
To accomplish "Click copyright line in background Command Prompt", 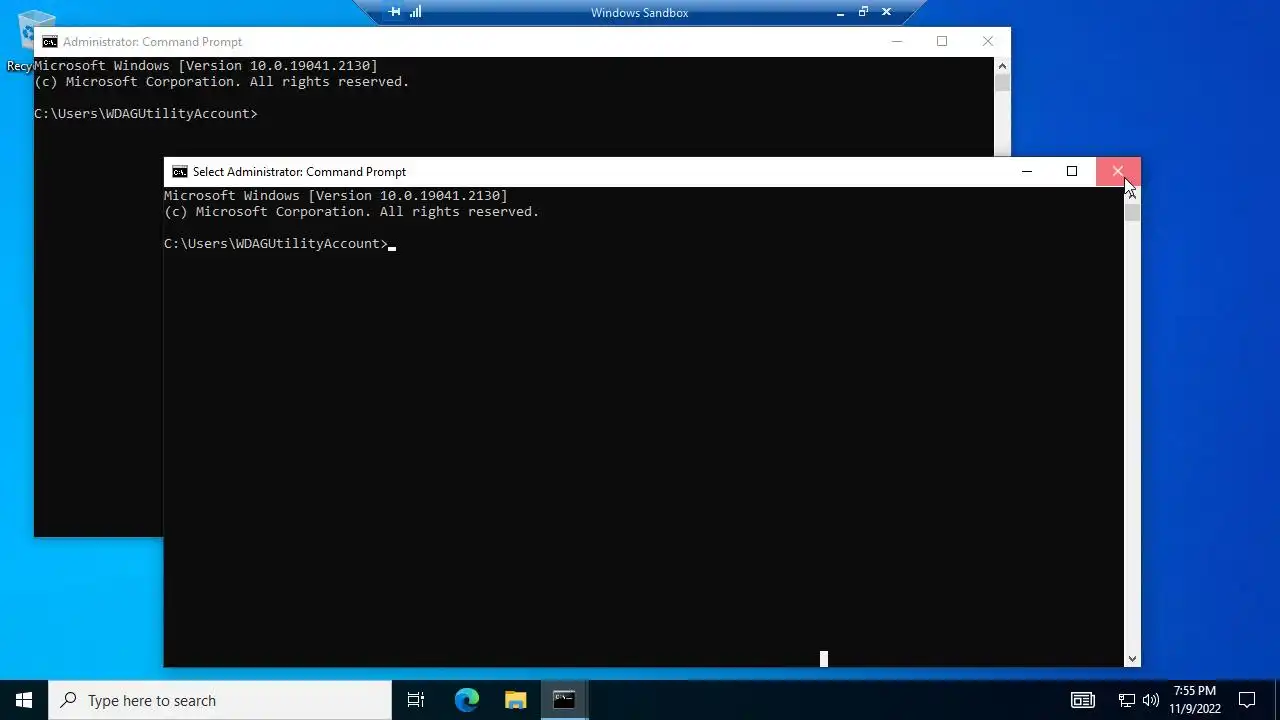I will (x=222, y=82).
